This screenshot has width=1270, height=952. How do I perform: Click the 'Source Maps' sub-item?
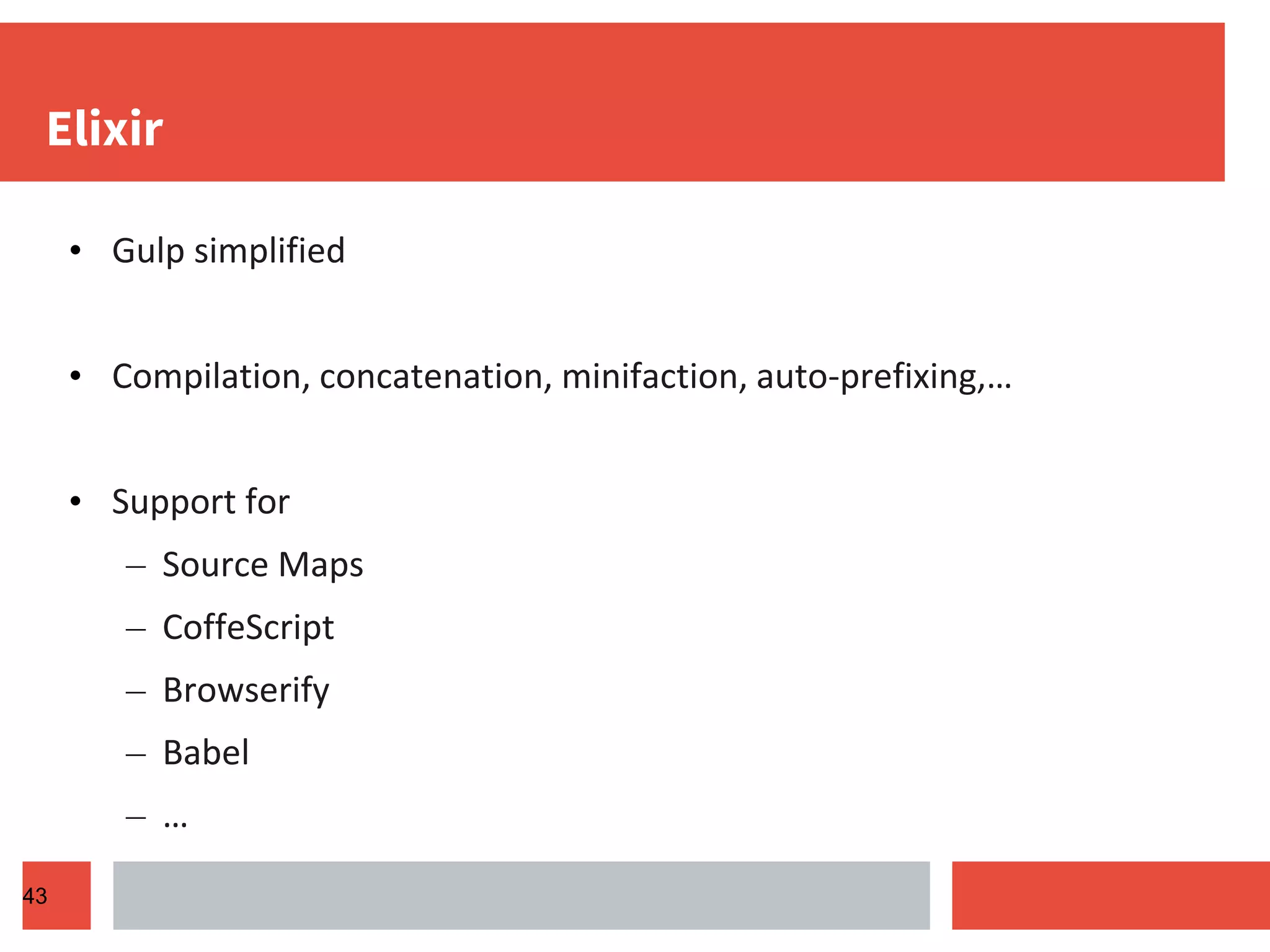(263, 565)
